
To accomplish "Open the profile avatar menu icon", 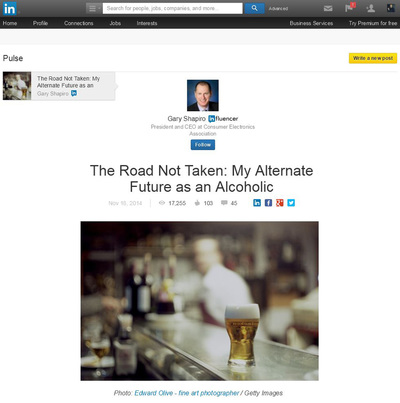I will point(391,8).
